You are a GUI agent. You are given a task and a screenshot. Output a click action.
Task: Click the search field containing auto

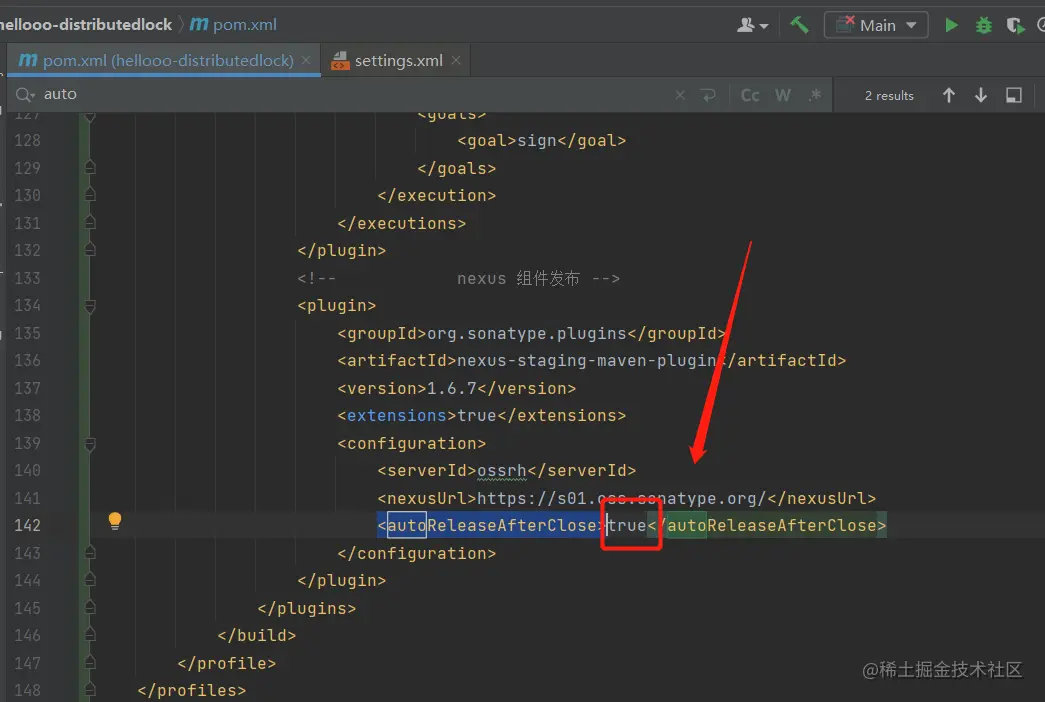pos(353,95)
